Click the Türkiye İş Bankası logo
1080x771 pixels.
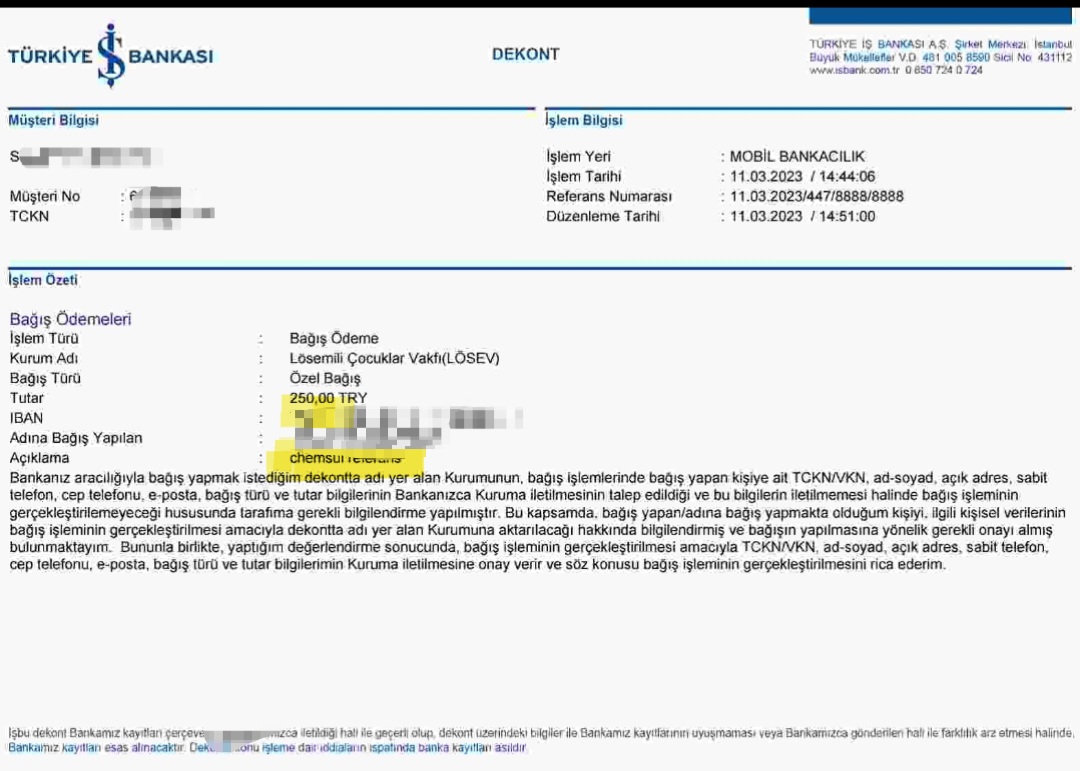click(111, 56)
